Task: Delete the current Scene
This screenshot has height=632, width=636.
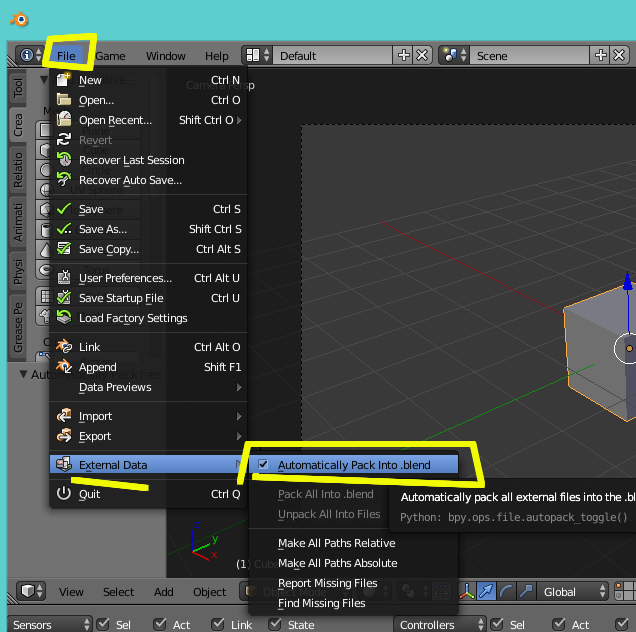Action: tap(619, 55)
